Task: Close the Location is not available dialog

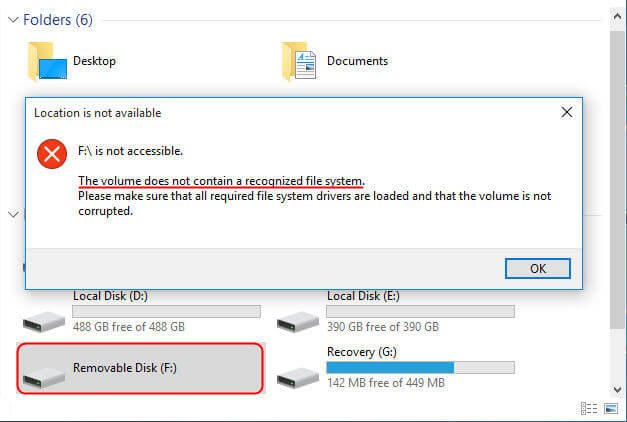Action: click(x=566, y=112)
